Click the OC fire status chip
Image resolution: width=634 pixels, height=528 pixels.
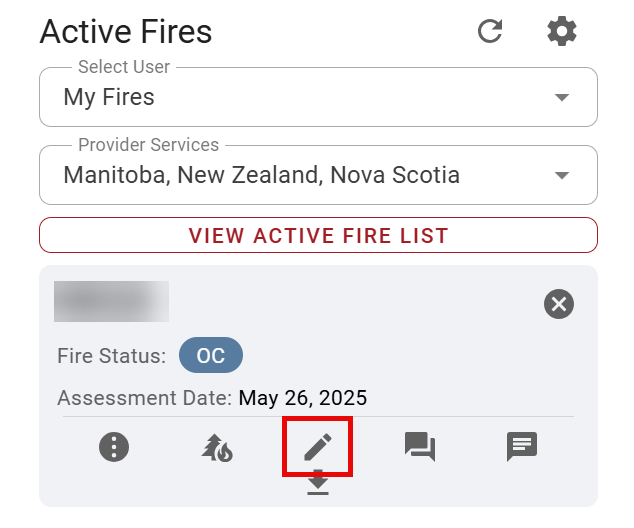[x=211, y=356]
